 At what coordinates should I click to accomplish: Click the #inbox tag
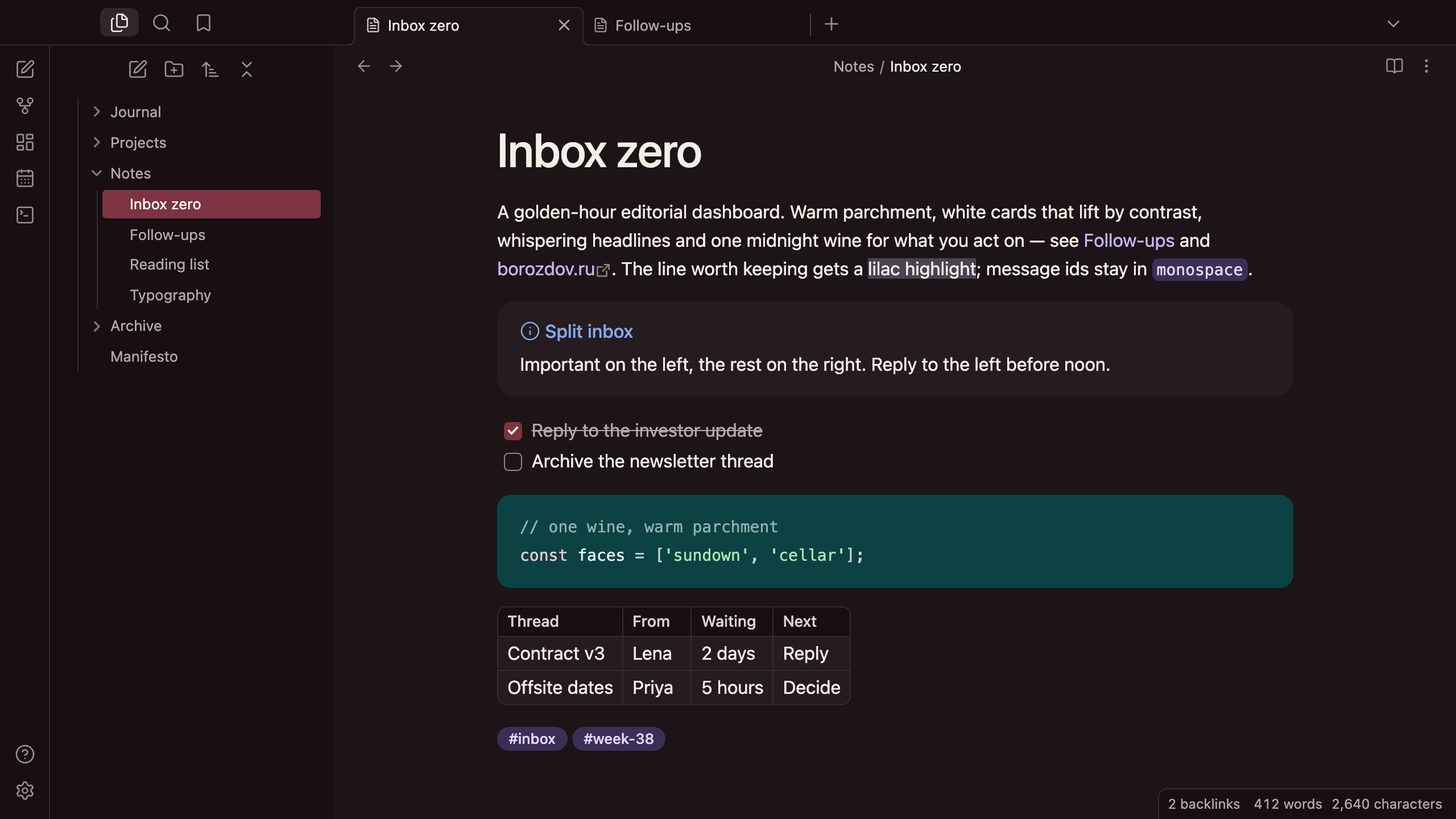(x=532, y=739)
